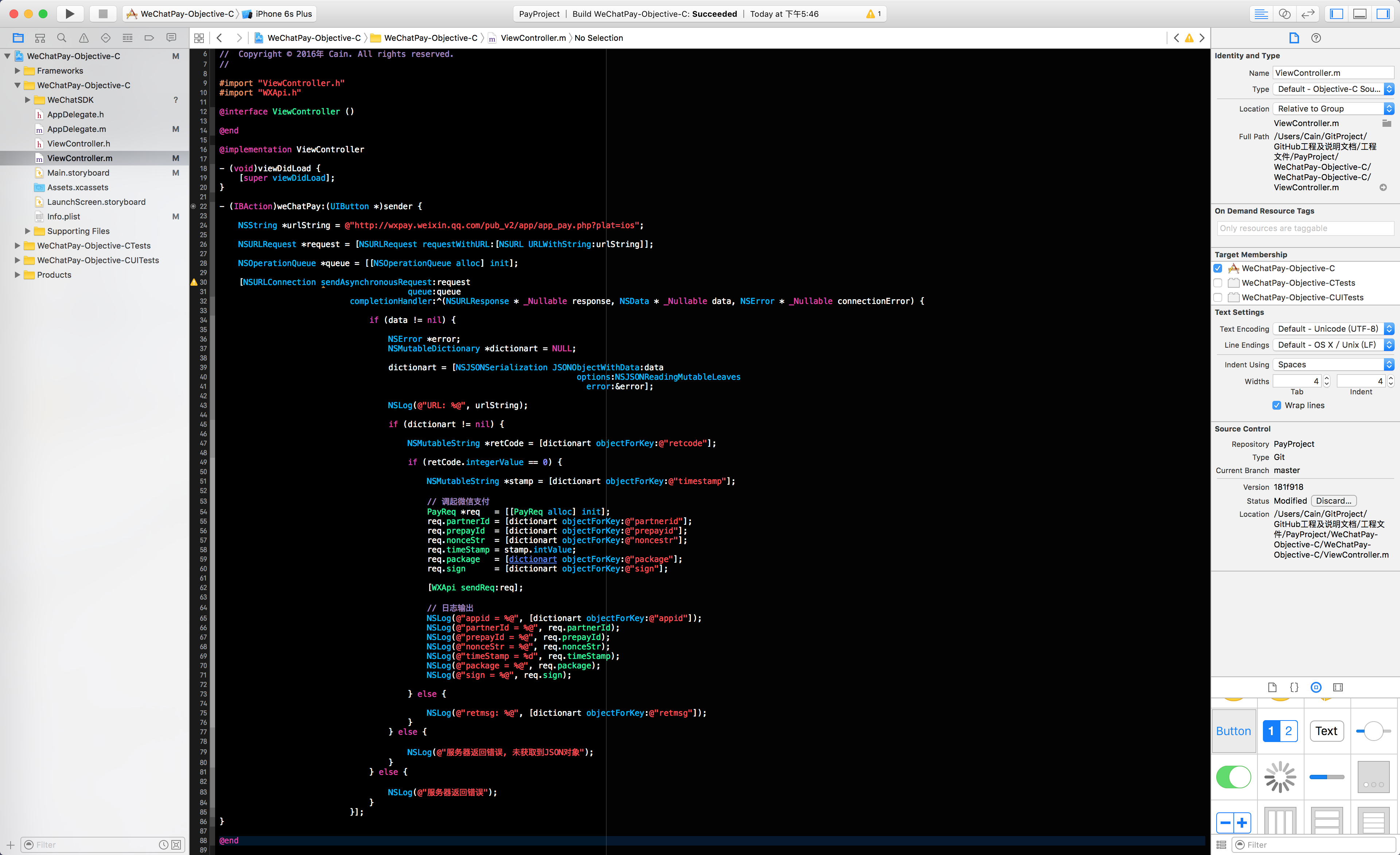This screenshot has height=855, width=1400.
Task: Uncheck WeChatPay-Objective-C target membership
Action: point(1218,268)
